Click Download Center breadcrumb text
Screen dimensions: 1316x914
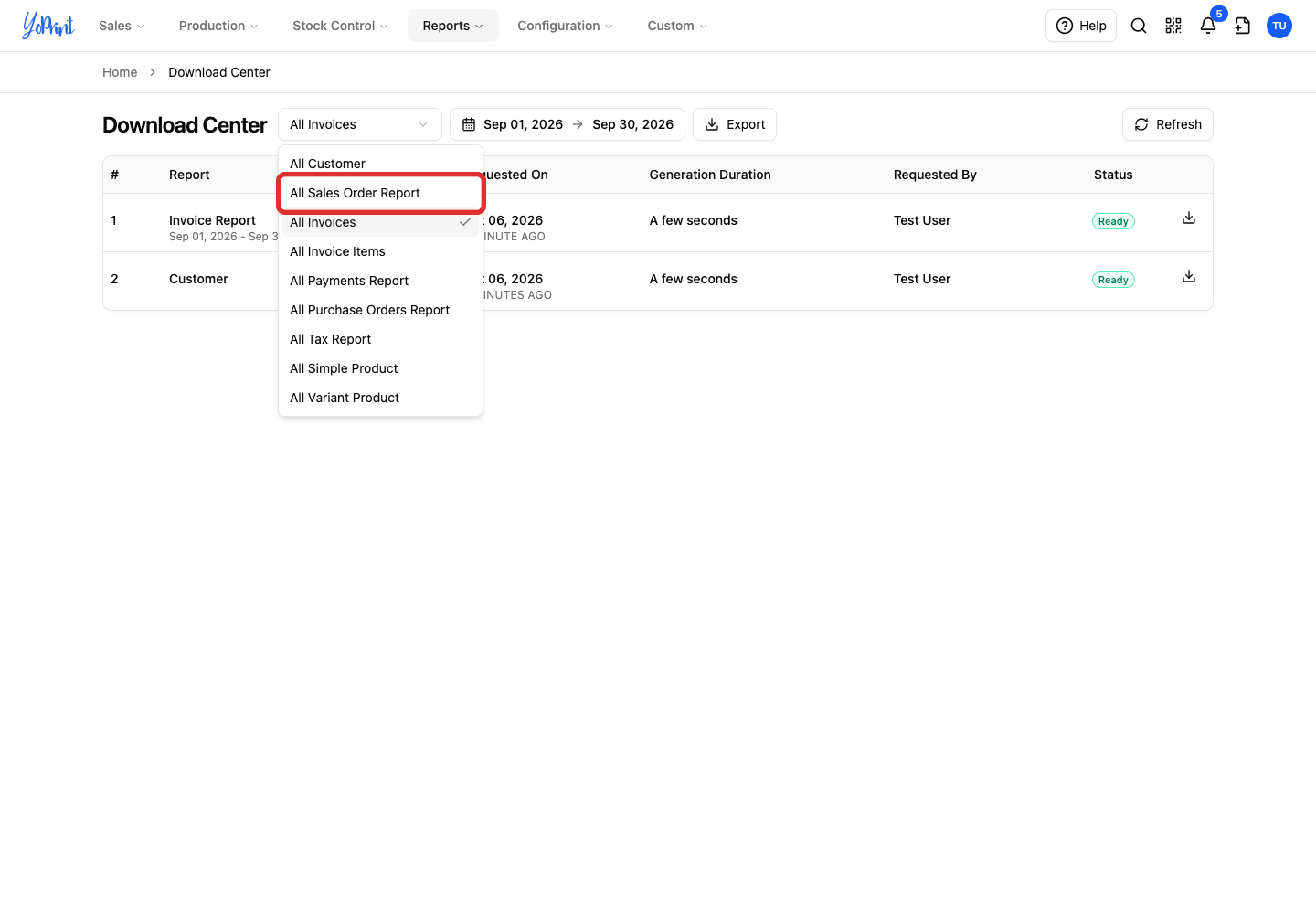(219, 72)
